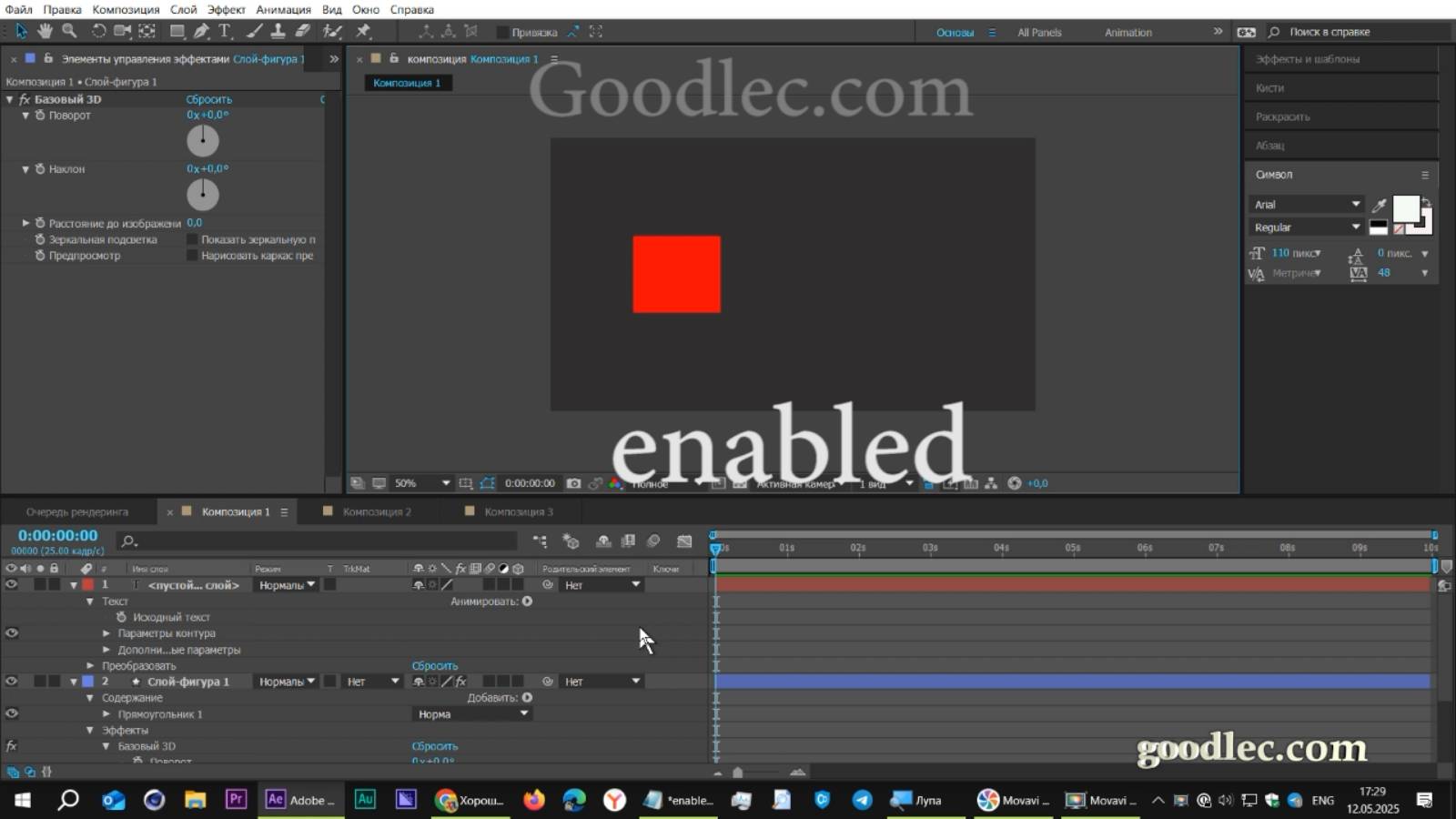This screenshot has height=819, width=1456.
Task: Take a snapshot of the composition view
Action: (x=573, y=483)
